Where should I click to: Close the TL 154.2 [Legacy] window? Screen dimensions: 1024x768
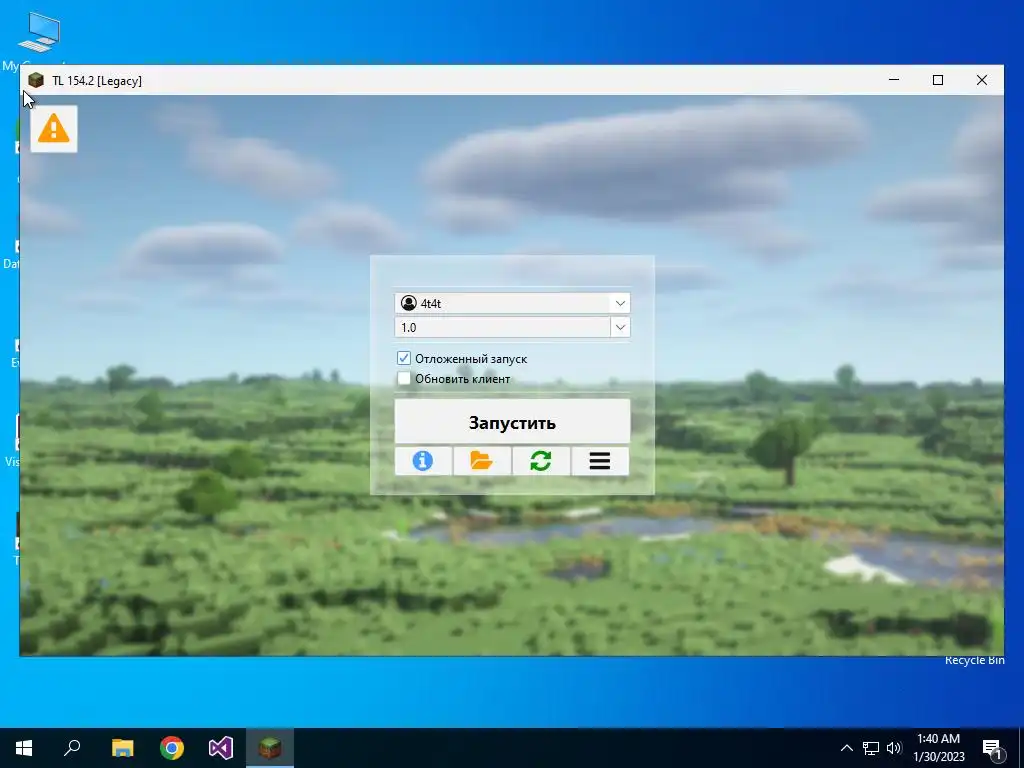pos(982,80)
